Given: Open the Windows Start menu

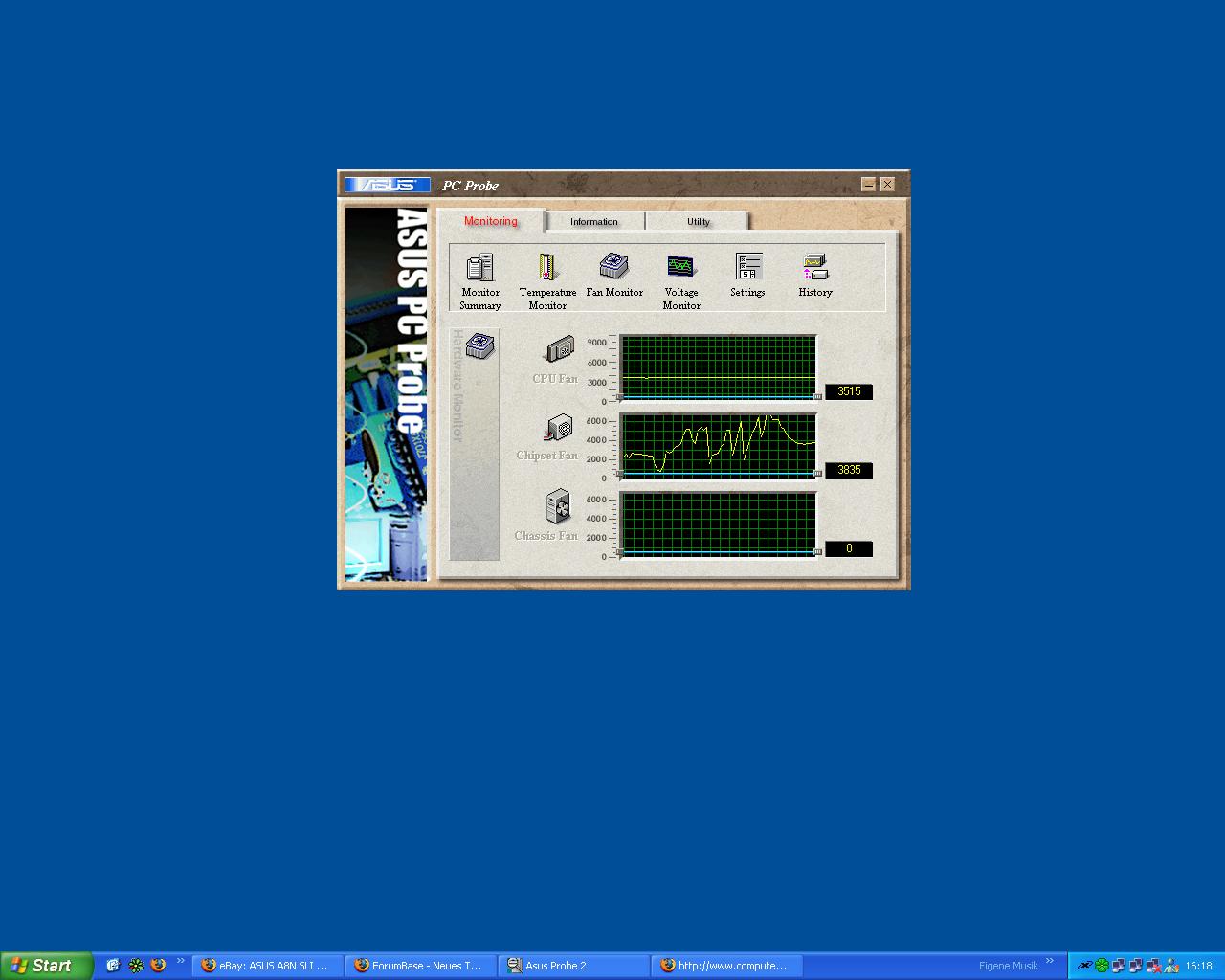Looking at the screenshot, I should (47, 966).
